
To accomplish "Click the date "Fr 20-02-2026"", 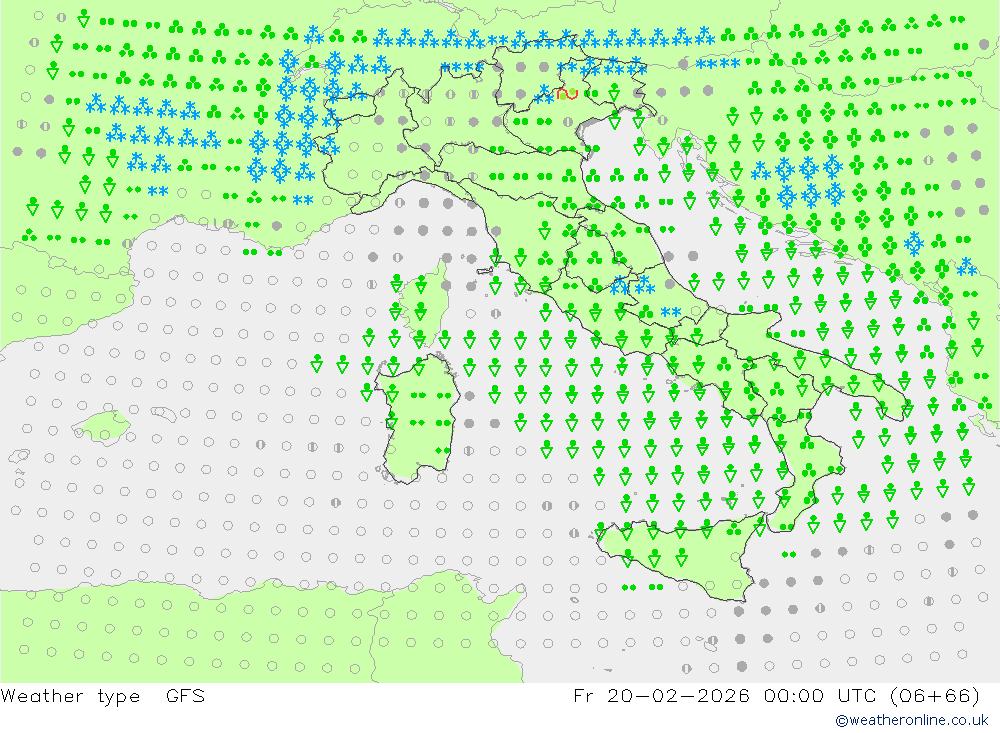I will [661, 695].
